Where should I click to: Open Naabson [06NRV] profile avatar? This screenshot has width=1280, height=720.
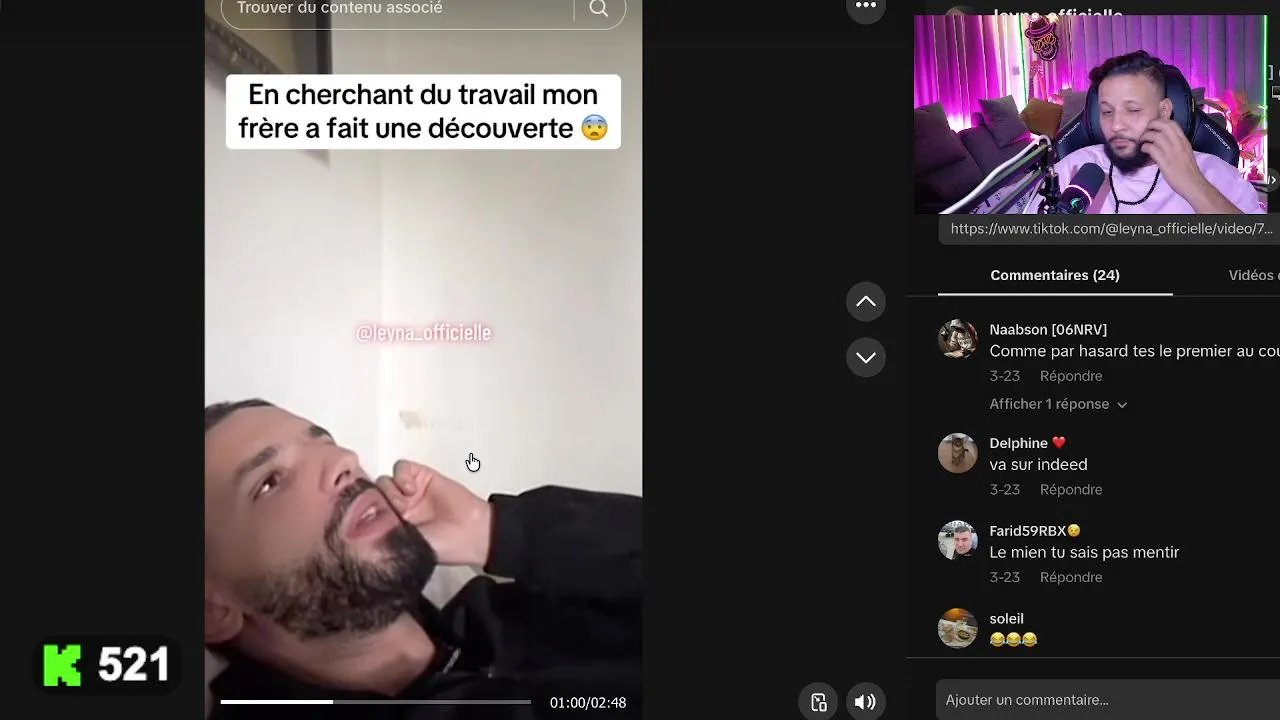coord(957,339)
